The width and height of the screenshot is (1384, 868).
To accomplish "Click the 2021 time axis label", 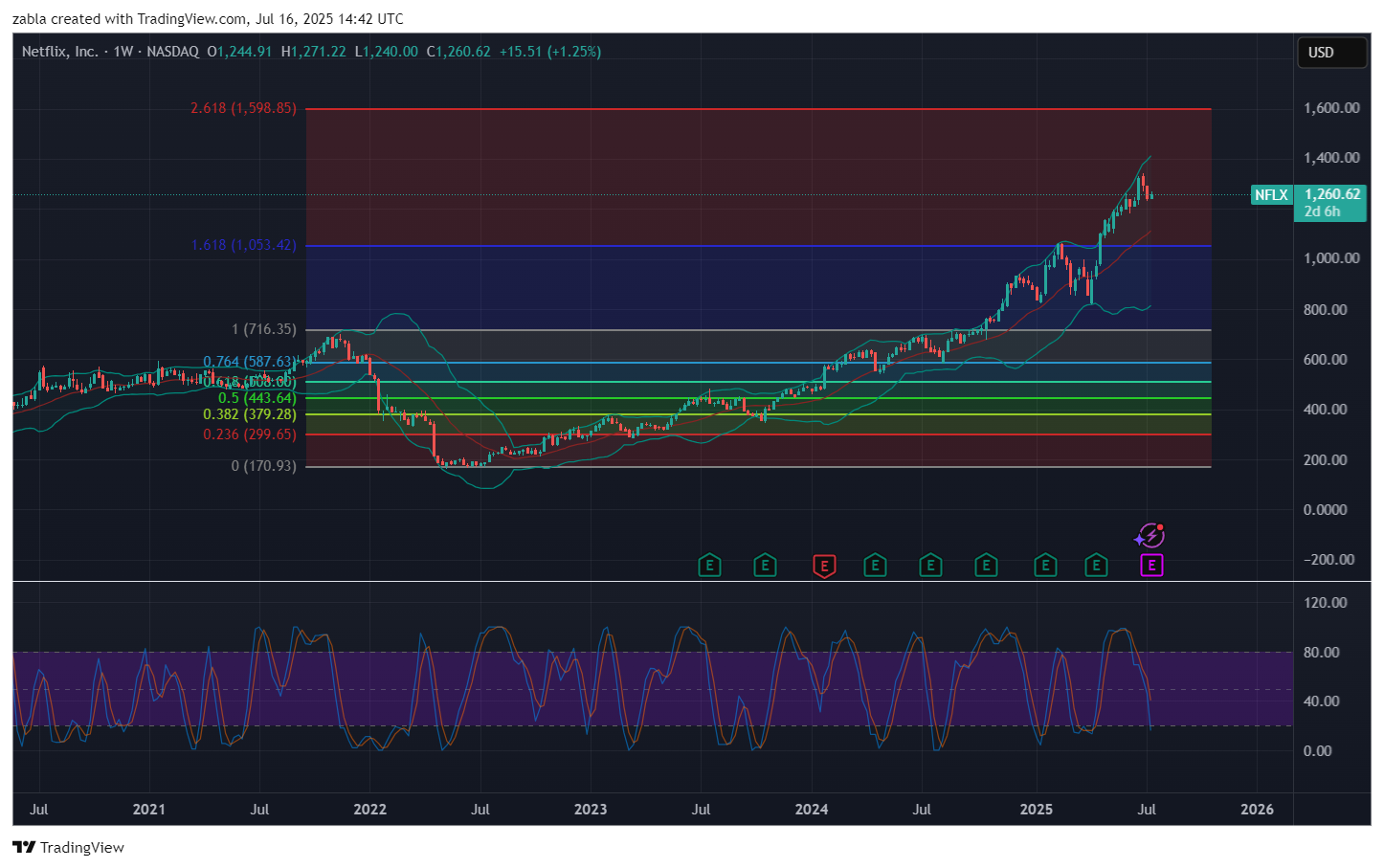I will click(149, 810).
